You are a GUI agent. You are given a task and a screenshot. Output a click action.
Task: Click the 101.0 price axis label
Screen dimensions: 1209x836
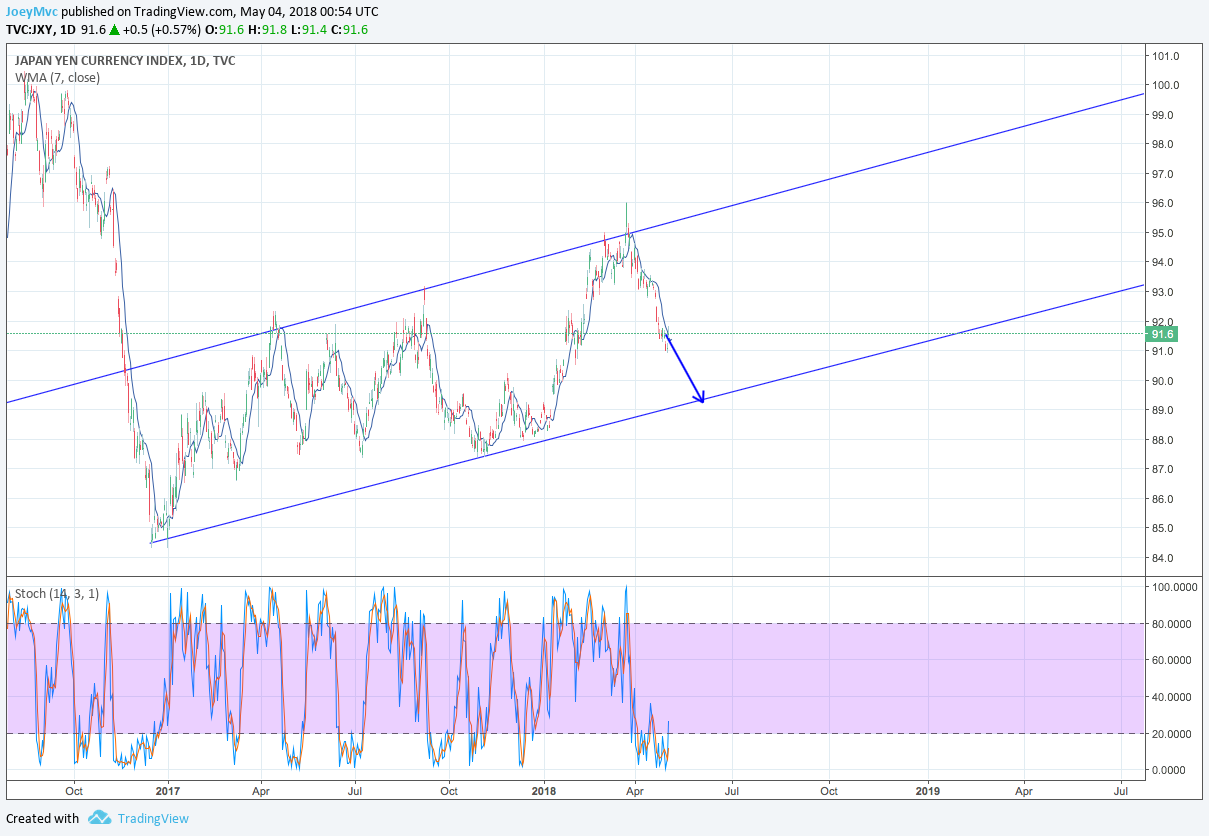point(1167,56)
